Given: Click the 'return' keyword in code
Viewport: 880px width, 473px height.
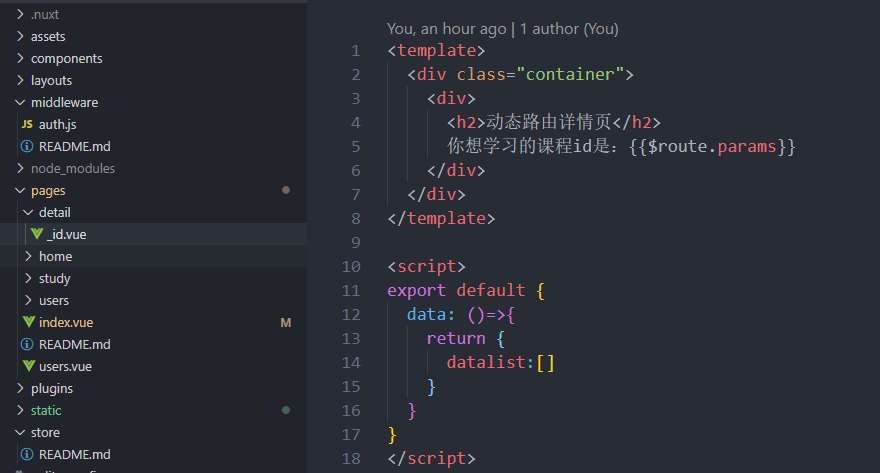Looking at the screenshot, I should tap(456, 338).
